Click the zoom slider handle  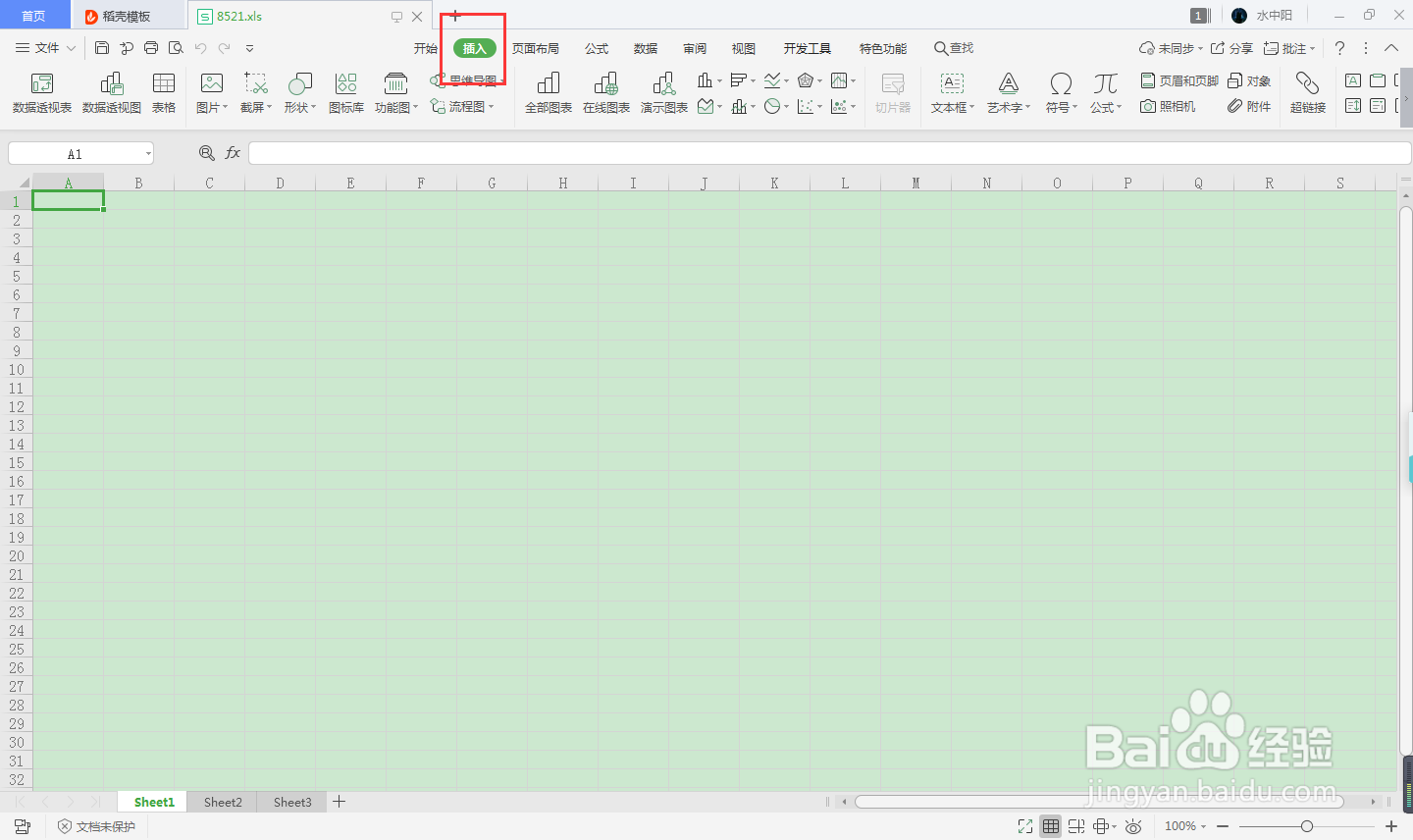1307,826
